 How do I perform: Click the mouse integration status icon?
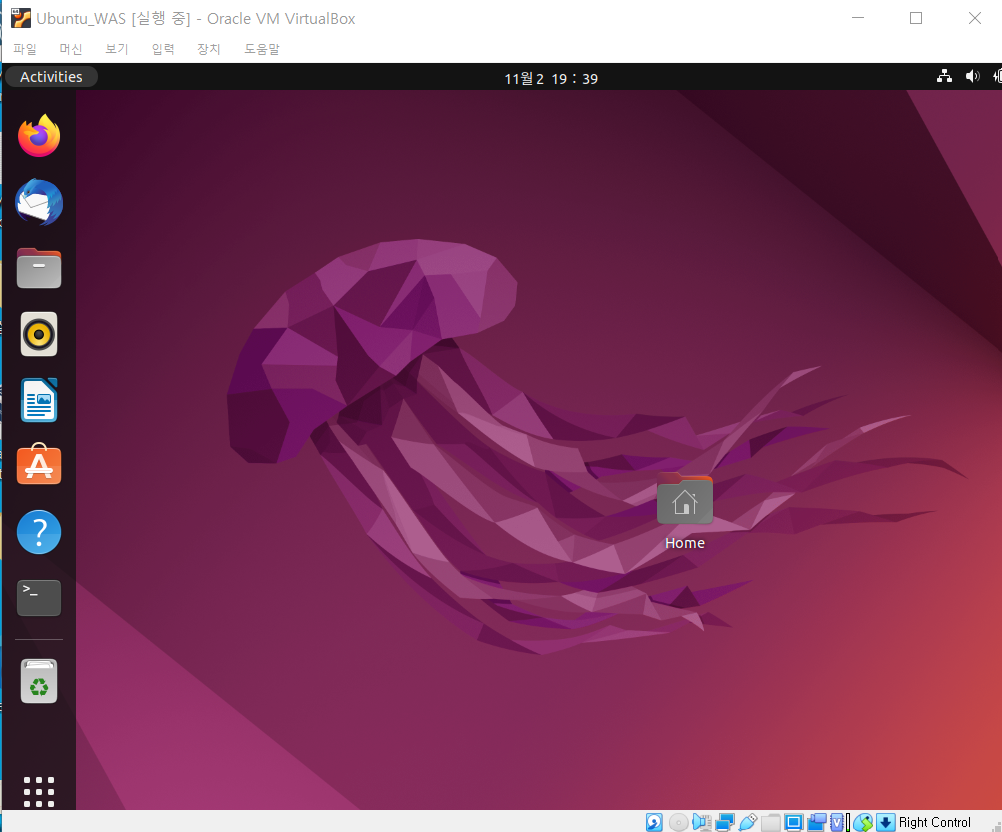tap(863, 822)
